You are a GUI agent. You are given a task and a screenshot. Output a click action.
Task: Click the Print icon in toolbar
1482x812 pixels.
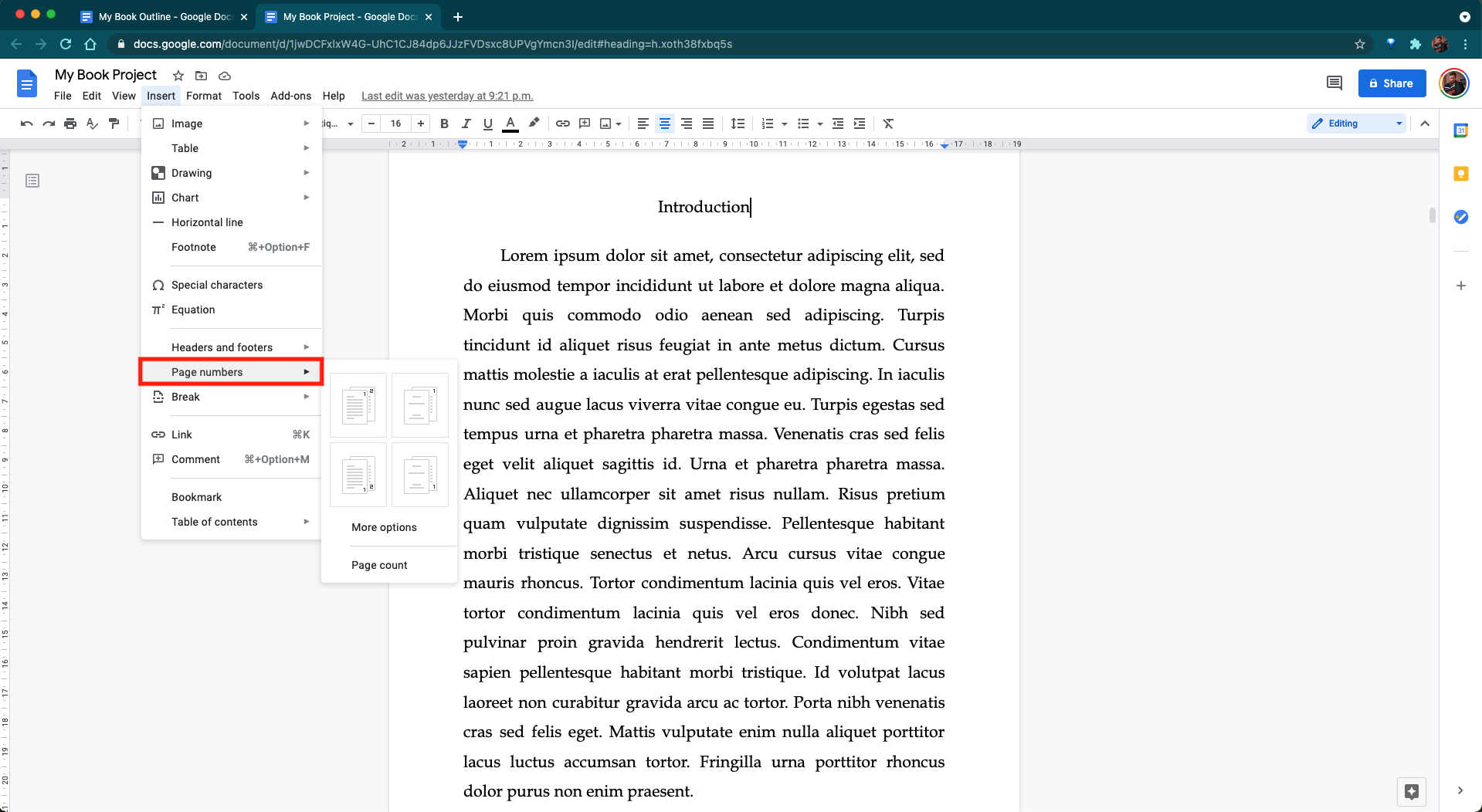(70, 123)
